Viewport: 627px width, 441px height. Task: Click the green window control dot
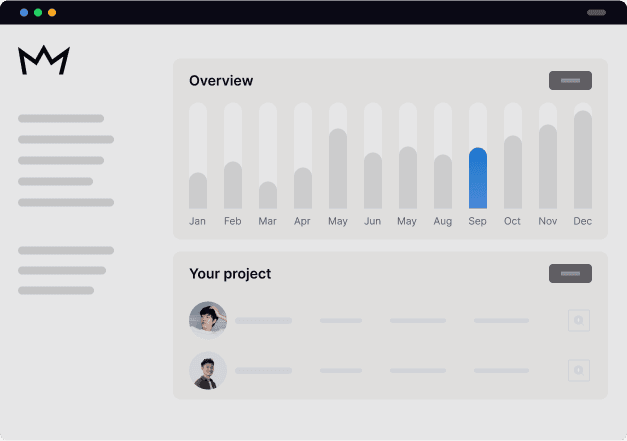[x=38, y=12]
